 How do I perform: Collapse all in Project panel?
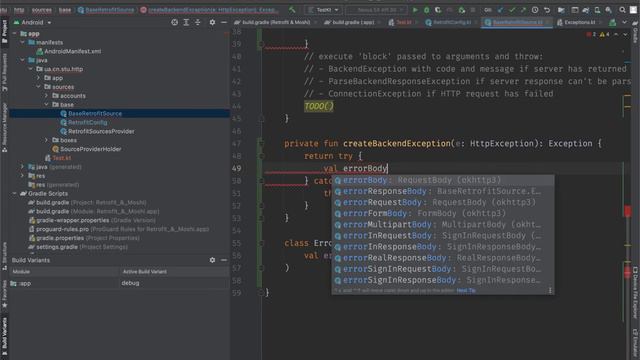[x=198, y=22]
